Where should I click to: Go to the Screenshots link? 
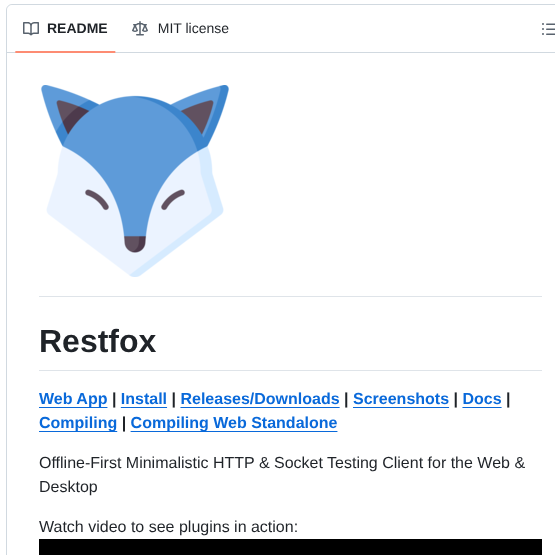pos(401,399)
